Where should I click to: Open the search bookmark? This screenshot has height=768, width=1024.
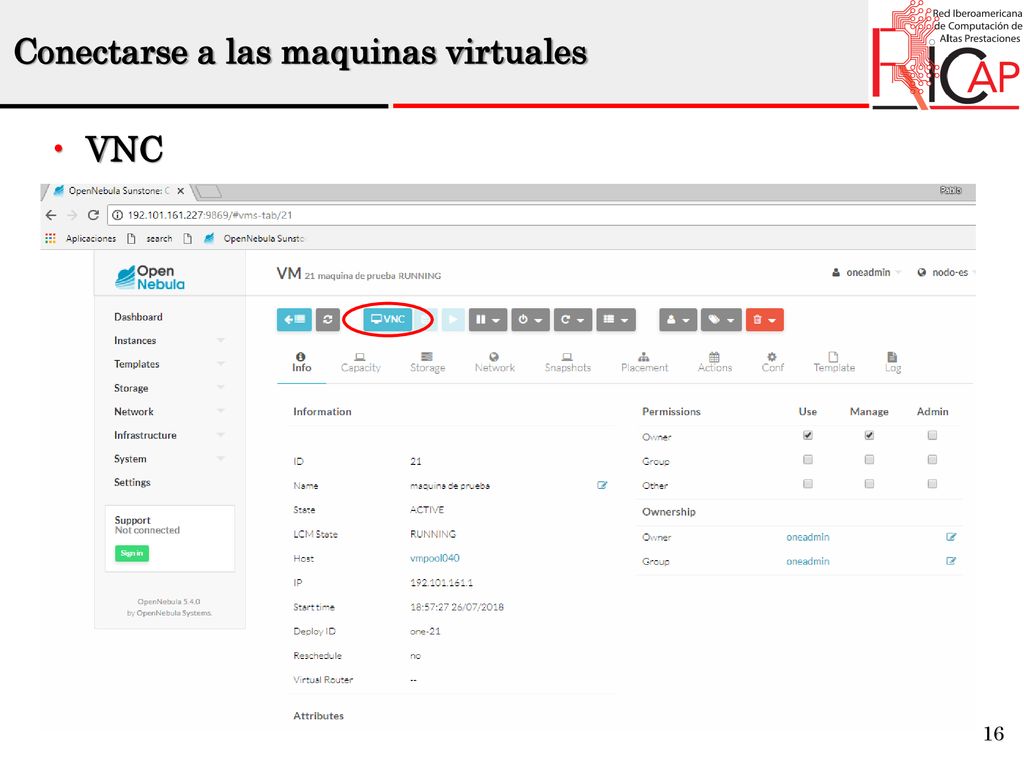pos(150,238)
